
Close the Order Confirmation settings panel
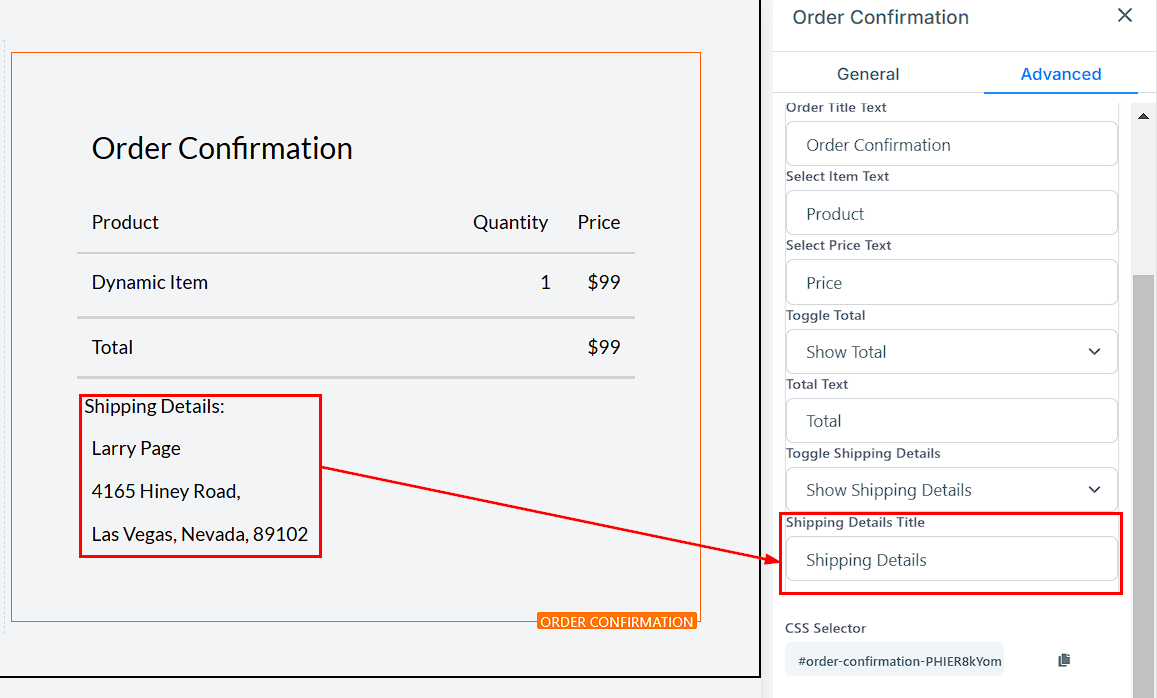tap(1125, 16)
